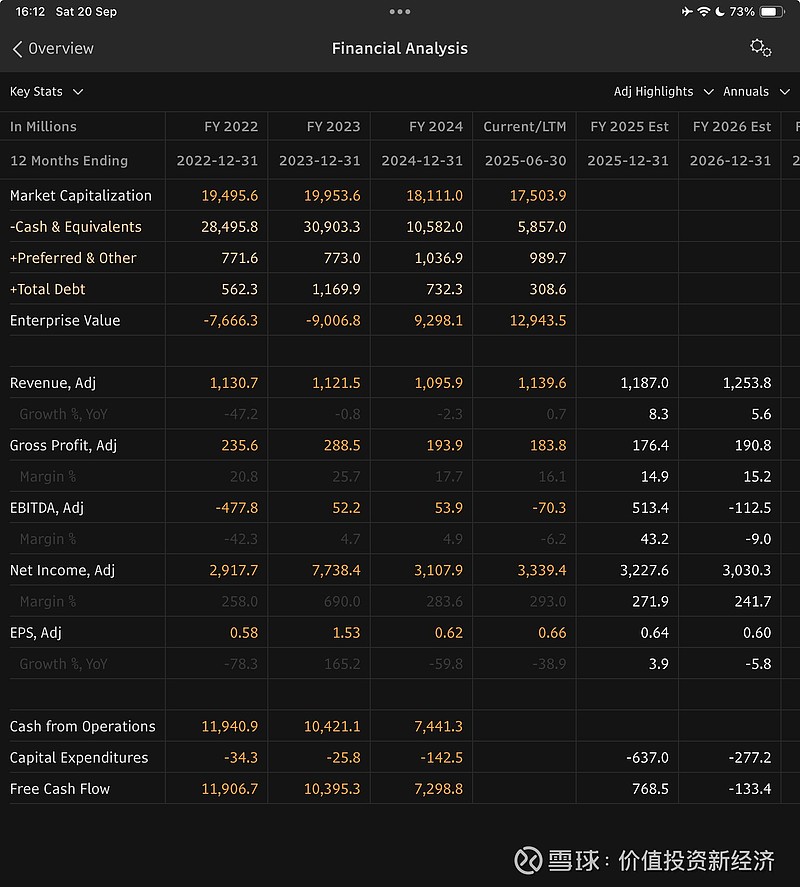Open the Adj Highlights dropdown
Viewport: 800px width, 887px height.
pos(663,92)
